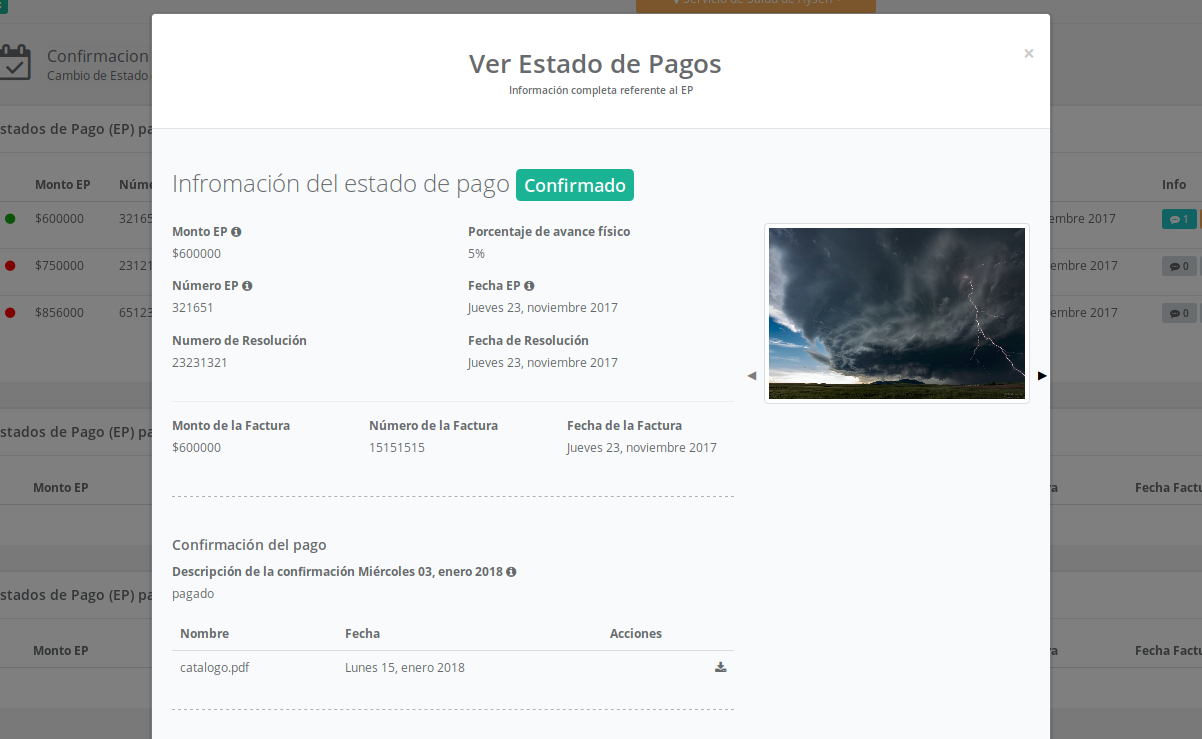Close the Ver Estado de Pagos dialog

(x=1028, y=54)
